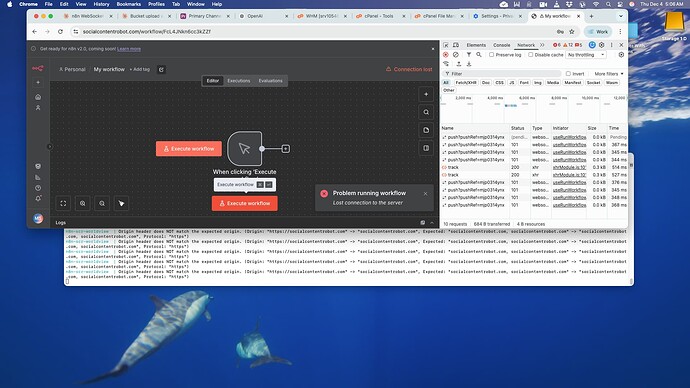
Task: Click the Learn more link in the banner
Action: (x=129, y=49)
